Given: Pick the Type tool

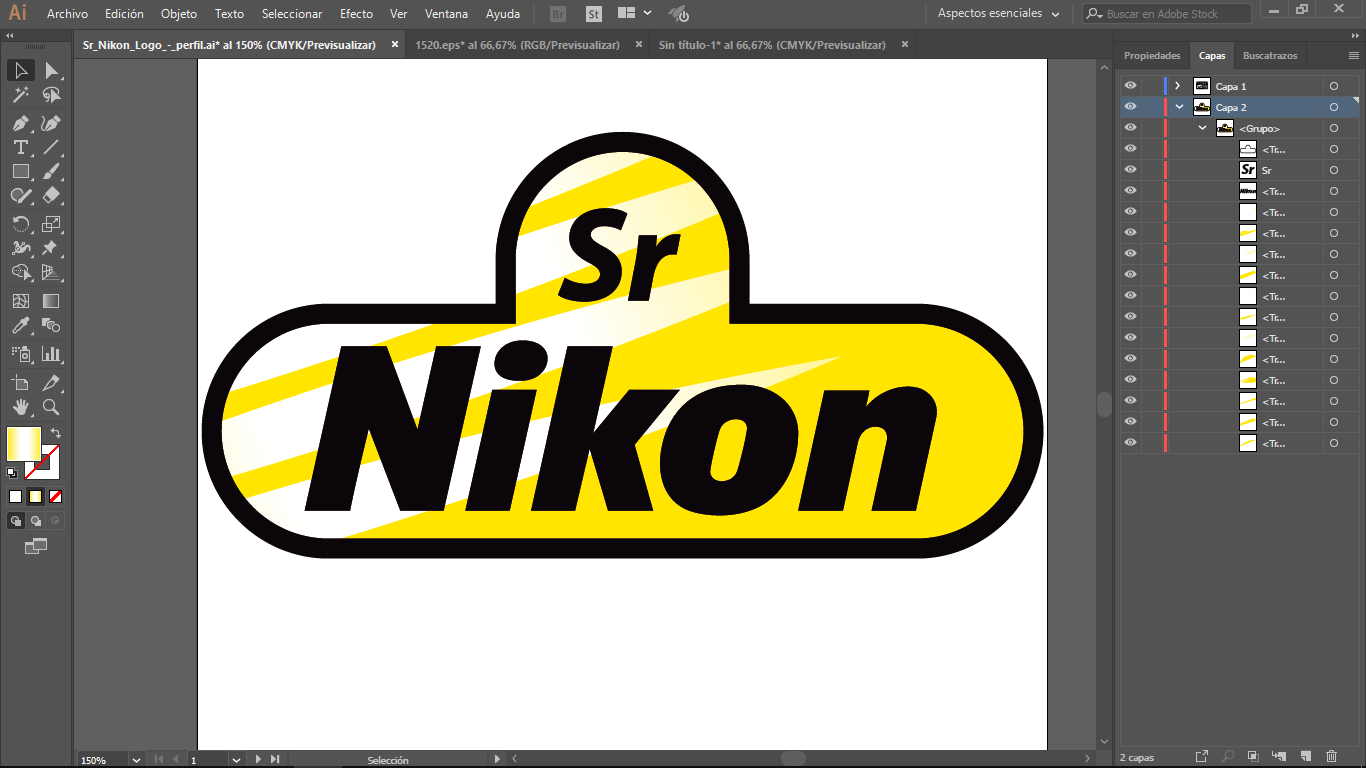Looking at the screenshot, I should pyautogui.click(x=21, y=147).
